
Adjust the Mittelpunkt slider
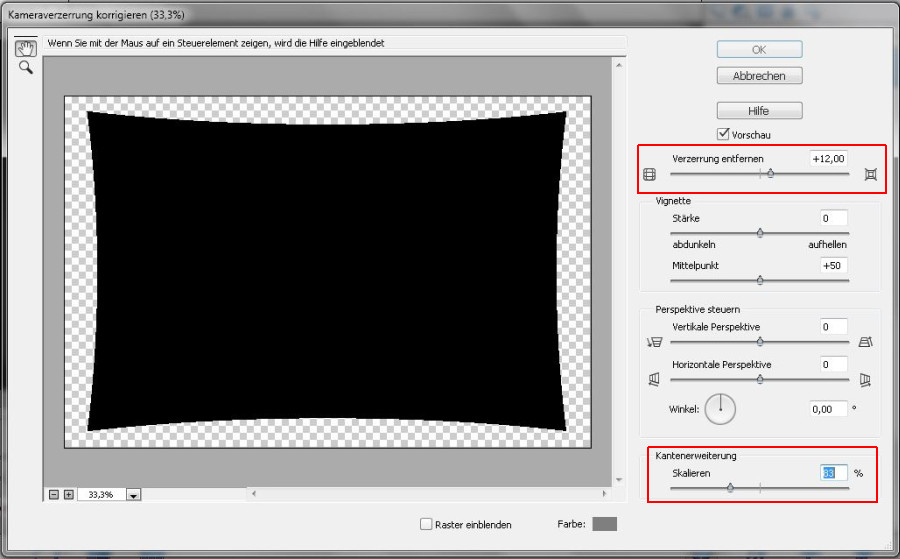[x=760, y=280]
